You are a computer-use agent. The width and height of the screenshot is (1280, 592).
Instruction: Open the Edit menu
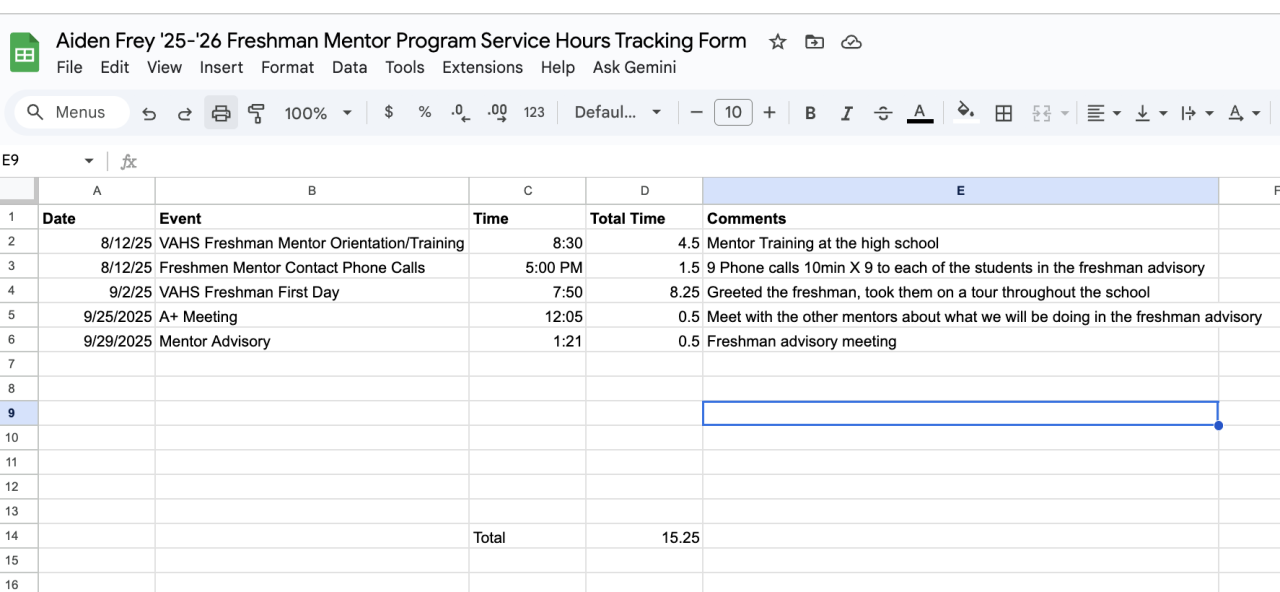point(115,67)
